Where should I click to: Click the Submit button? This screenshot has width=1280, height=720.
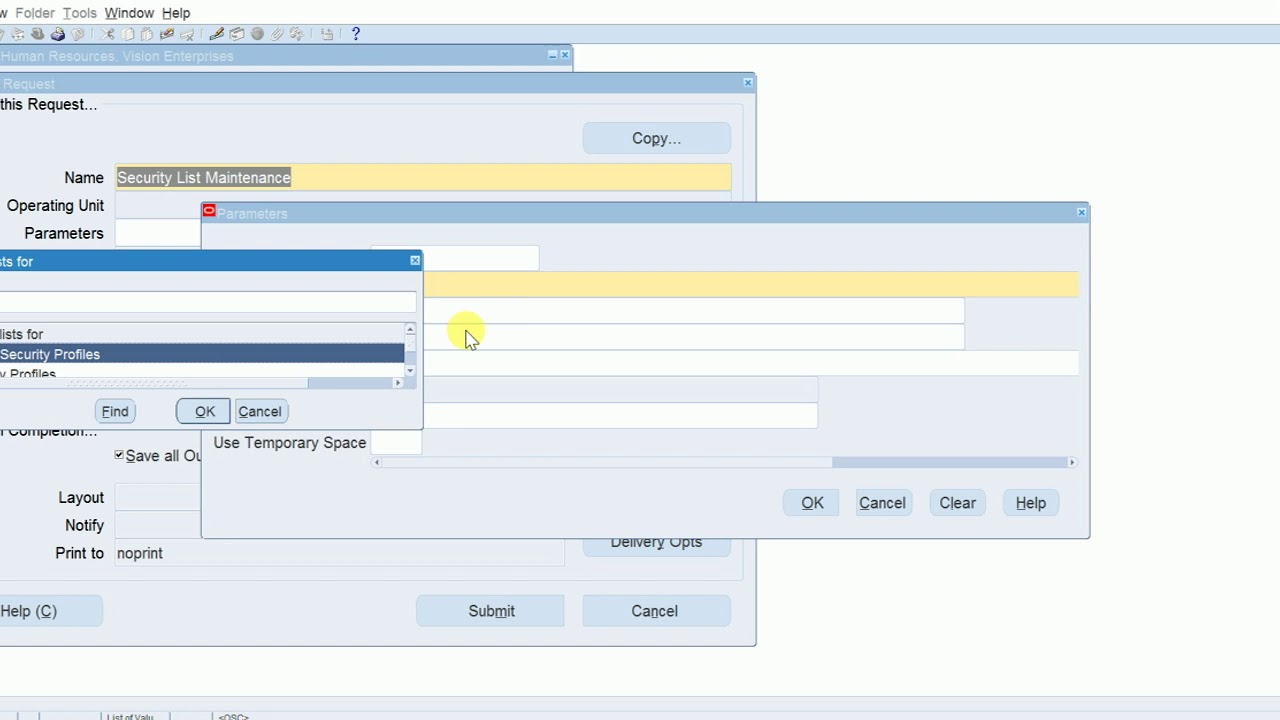pos(491,611)
